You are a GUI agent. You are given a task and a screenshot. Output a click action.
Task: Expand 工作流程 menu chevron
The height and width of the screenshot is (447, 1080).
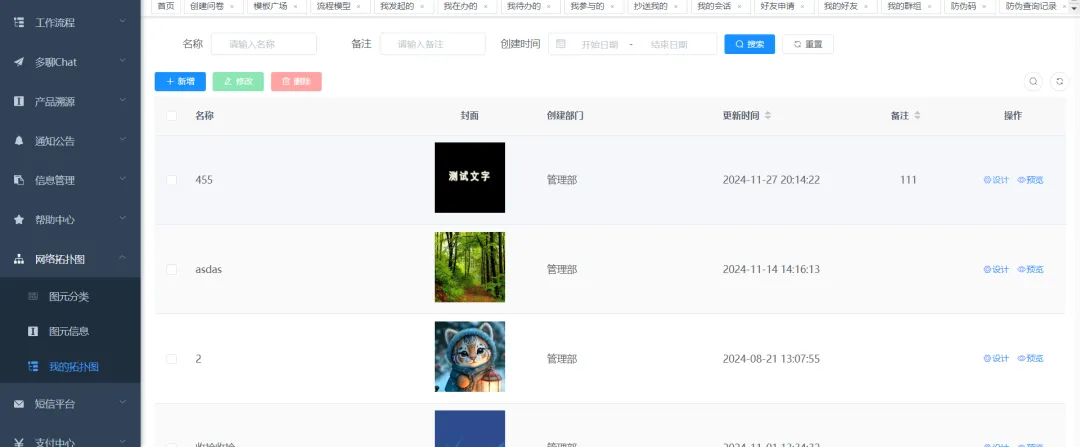click(x=122, y=22)
